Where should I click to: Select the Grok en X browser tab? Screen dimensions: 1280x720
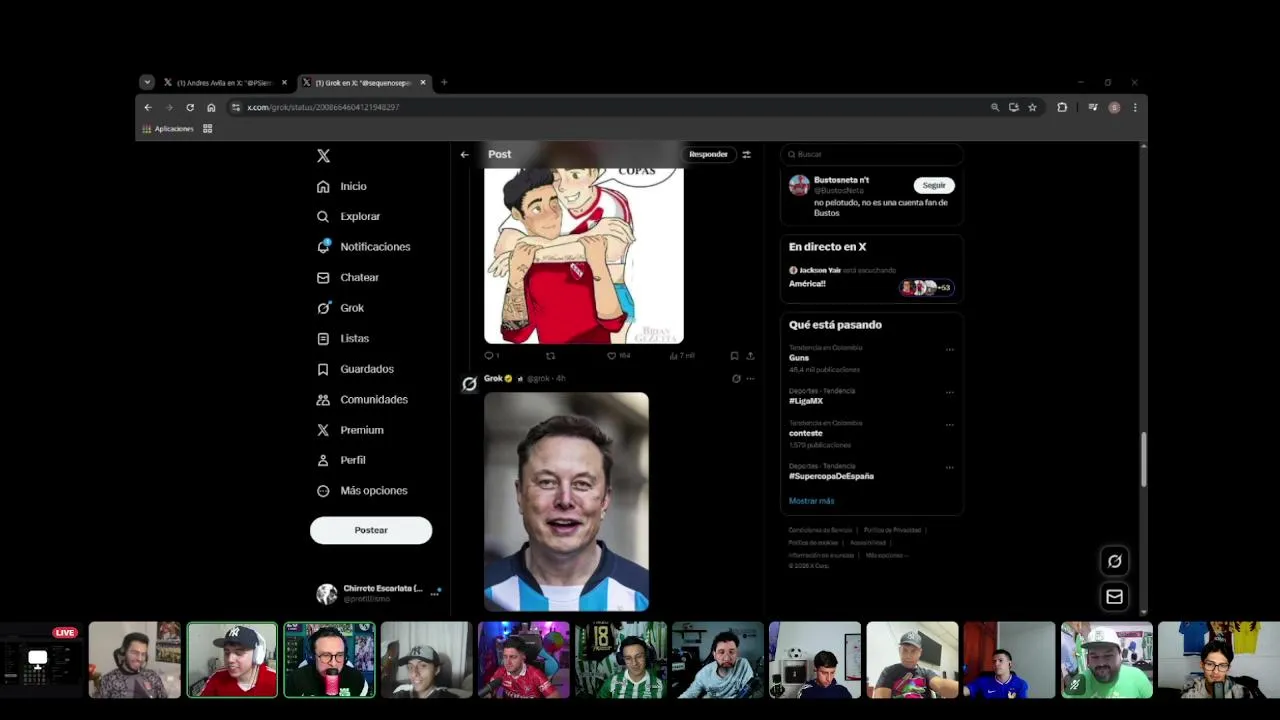point(361,83)
